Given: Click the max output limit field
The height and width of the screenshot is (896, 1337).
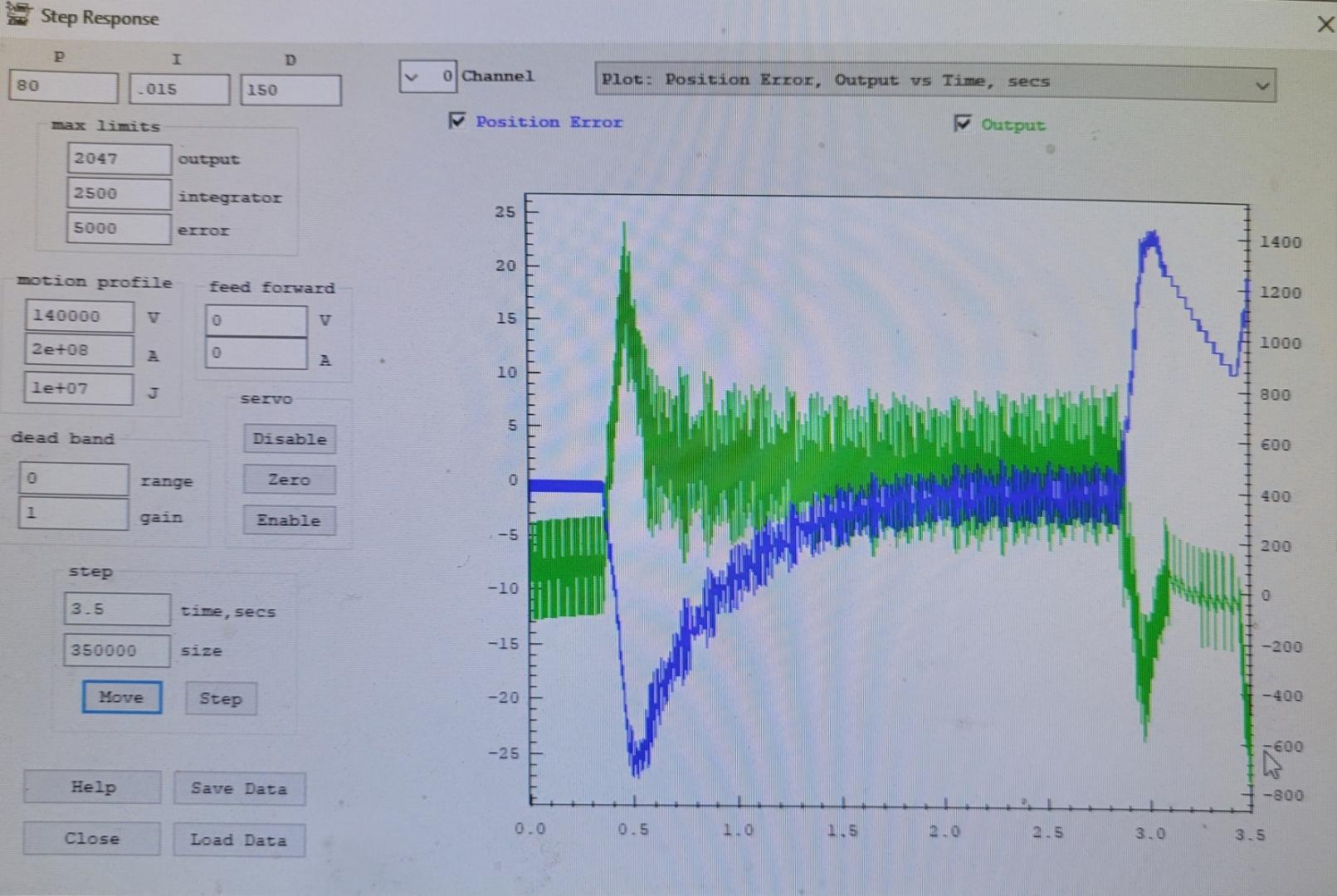Looking at the screenshot, I should tap(119, 158).
